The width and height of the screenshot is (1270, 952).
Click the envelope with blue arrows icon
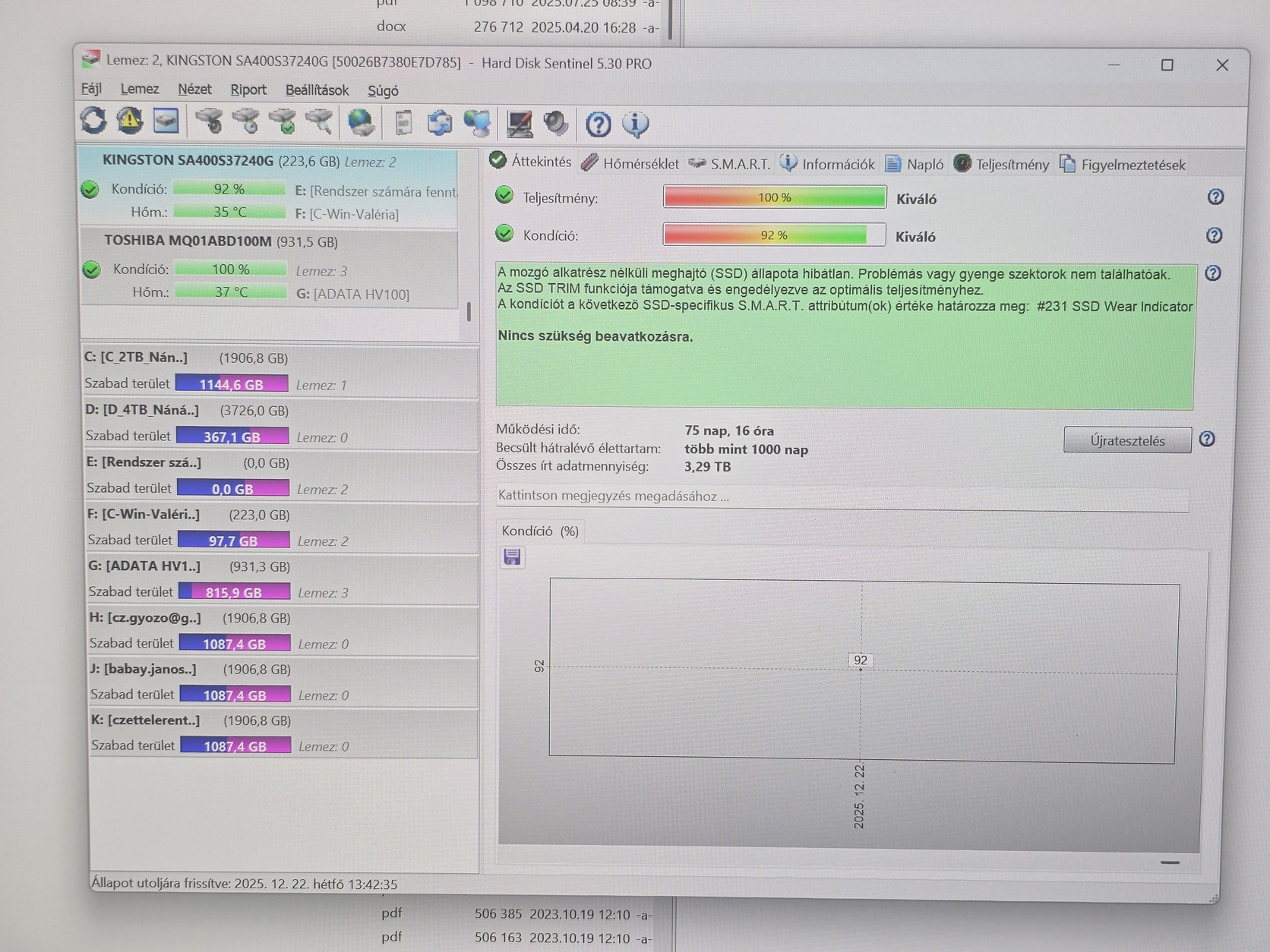[440, 123]
